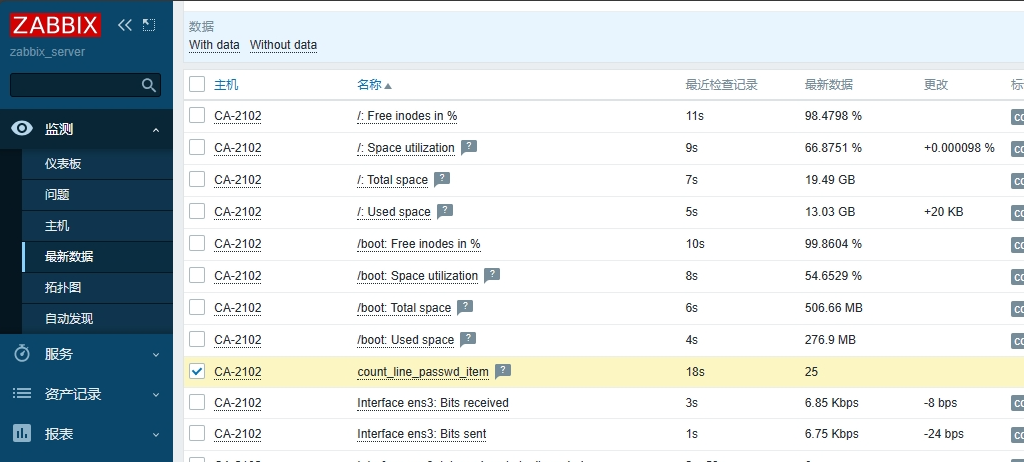Uncheck the count_line_passwd_item row checkbox
The width and height of the screenshot is (1024, 462).
click(x=197, y=371)
